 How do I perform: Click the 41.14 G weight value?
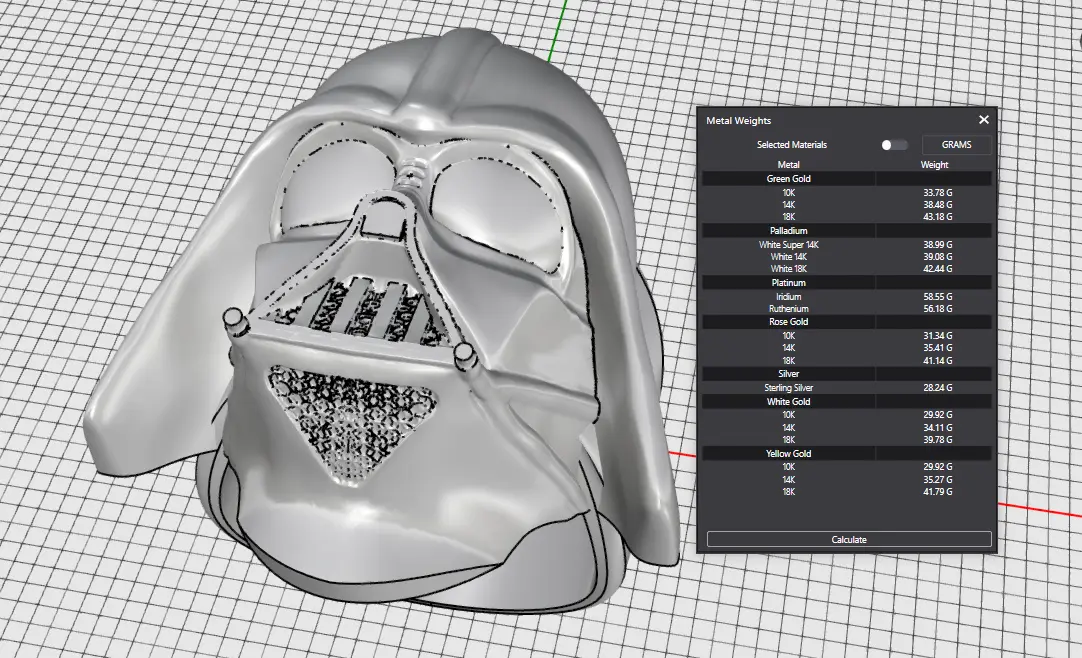[x=938, y=361]
